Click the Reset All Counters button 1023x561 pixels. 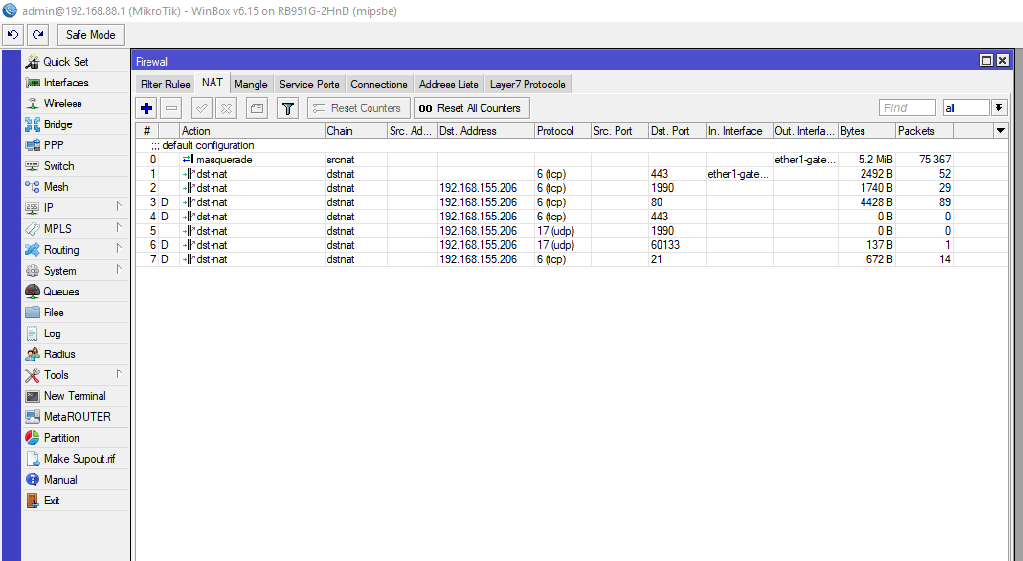472,108
